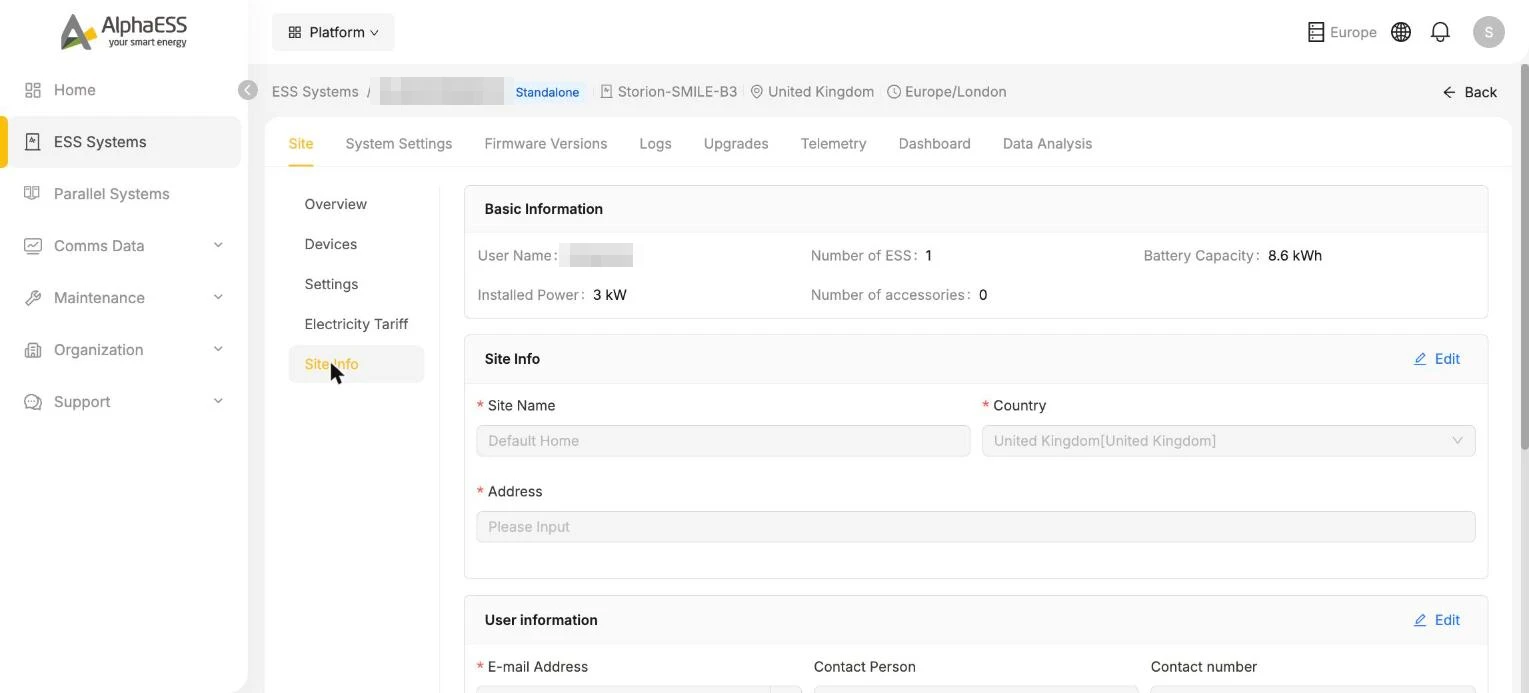This screenshot has height=693, width=1529.
Task: Open the Logs tab
Action: (656, 144)
